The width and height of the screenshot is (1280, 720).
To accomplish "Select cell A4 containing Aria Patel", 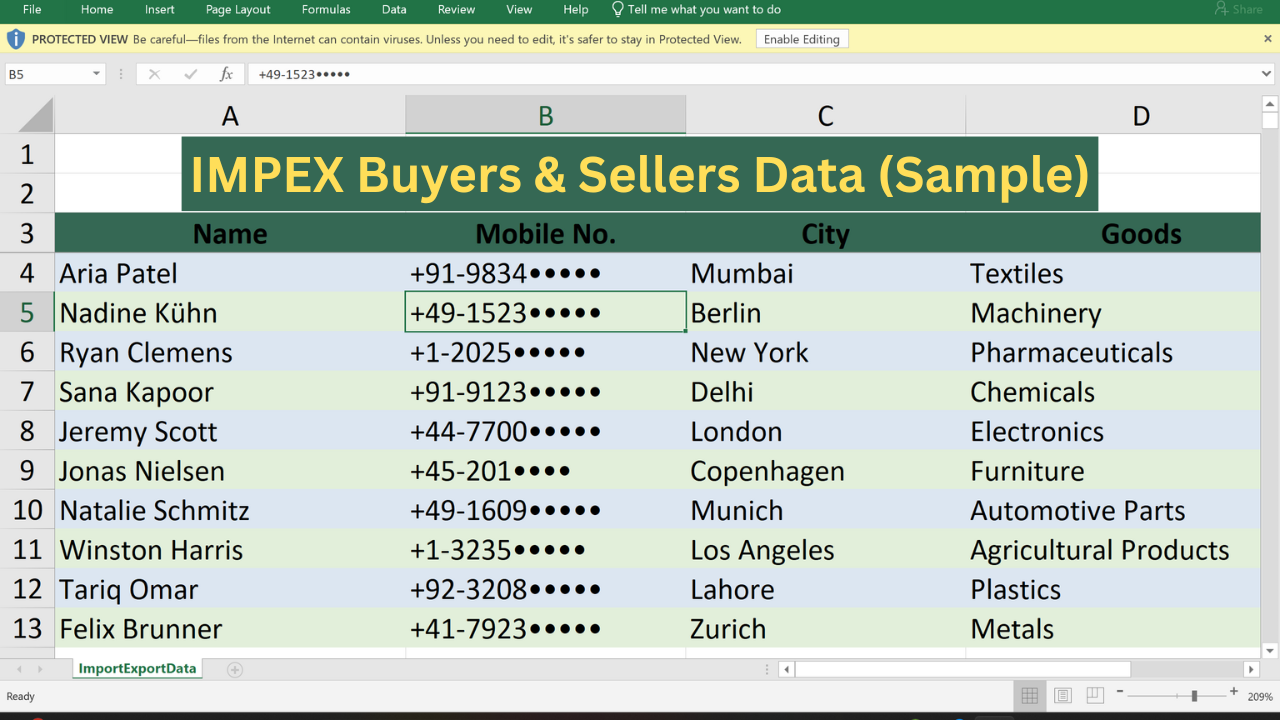I will 230,272.
